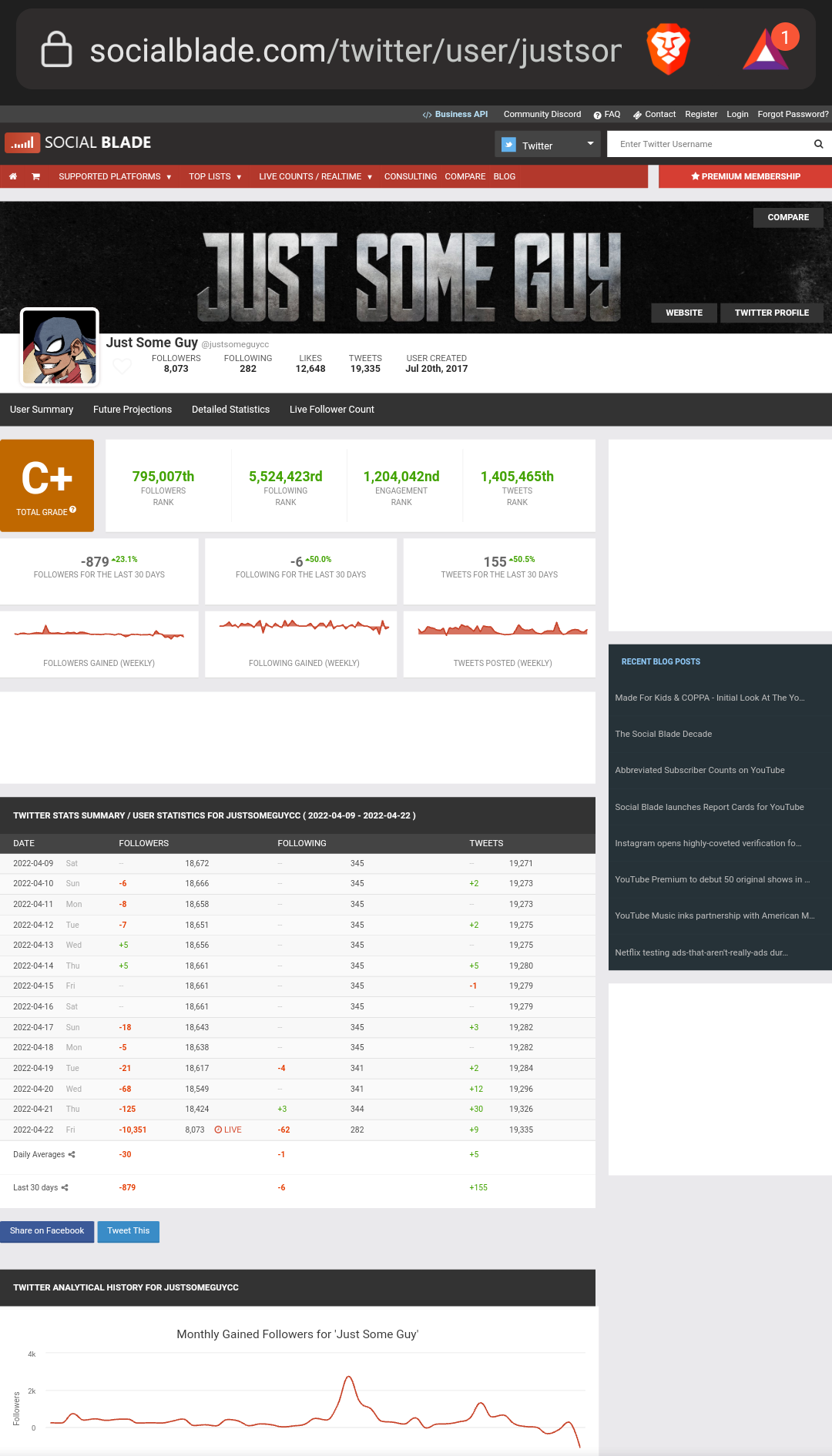Tap the socialblade URL address bar

point(355,51)
